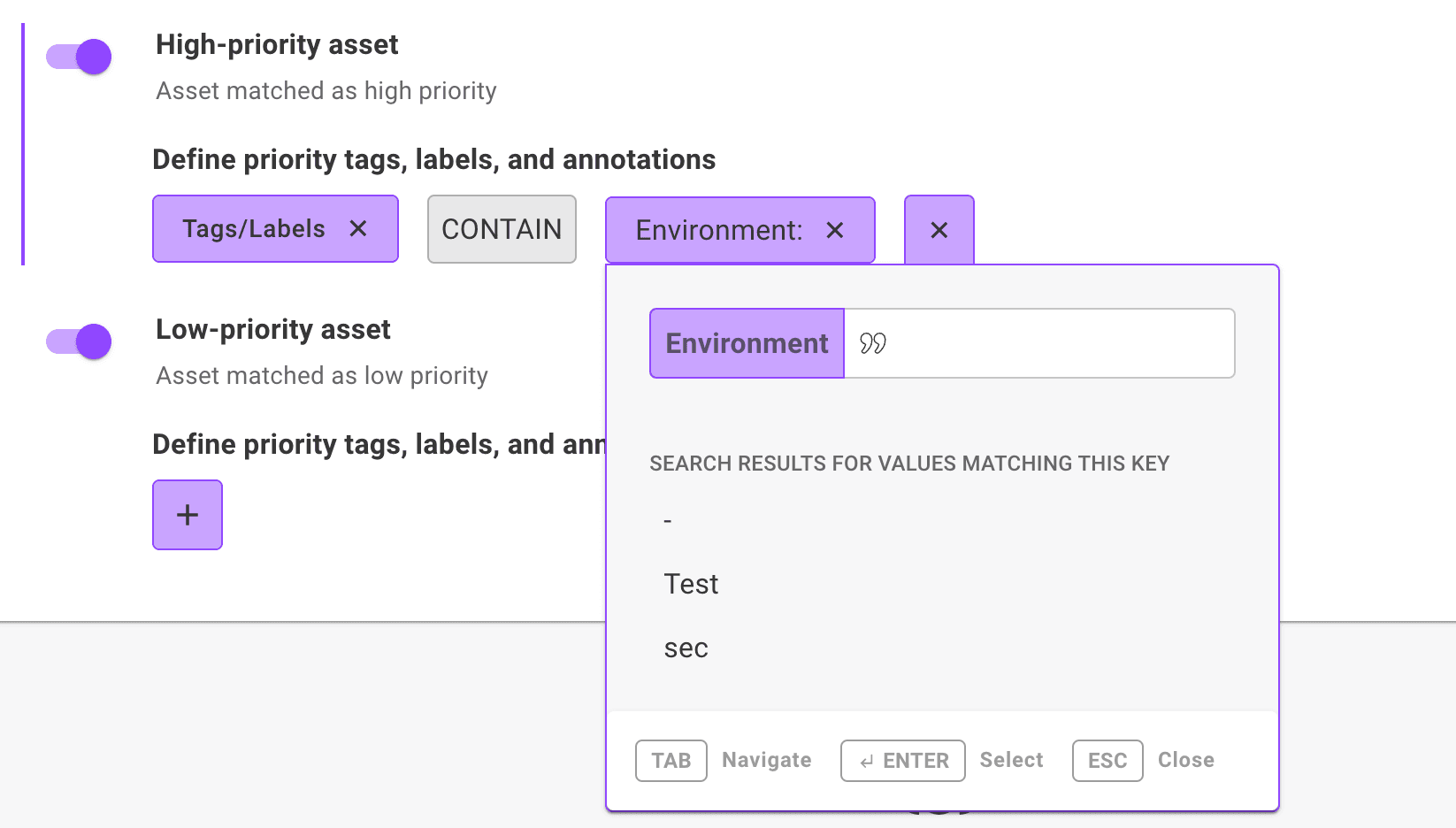This screenshot has width=1456, height=828.
Task: Click the Navigate label beside TAB
Action: click(x=766, y=760)
